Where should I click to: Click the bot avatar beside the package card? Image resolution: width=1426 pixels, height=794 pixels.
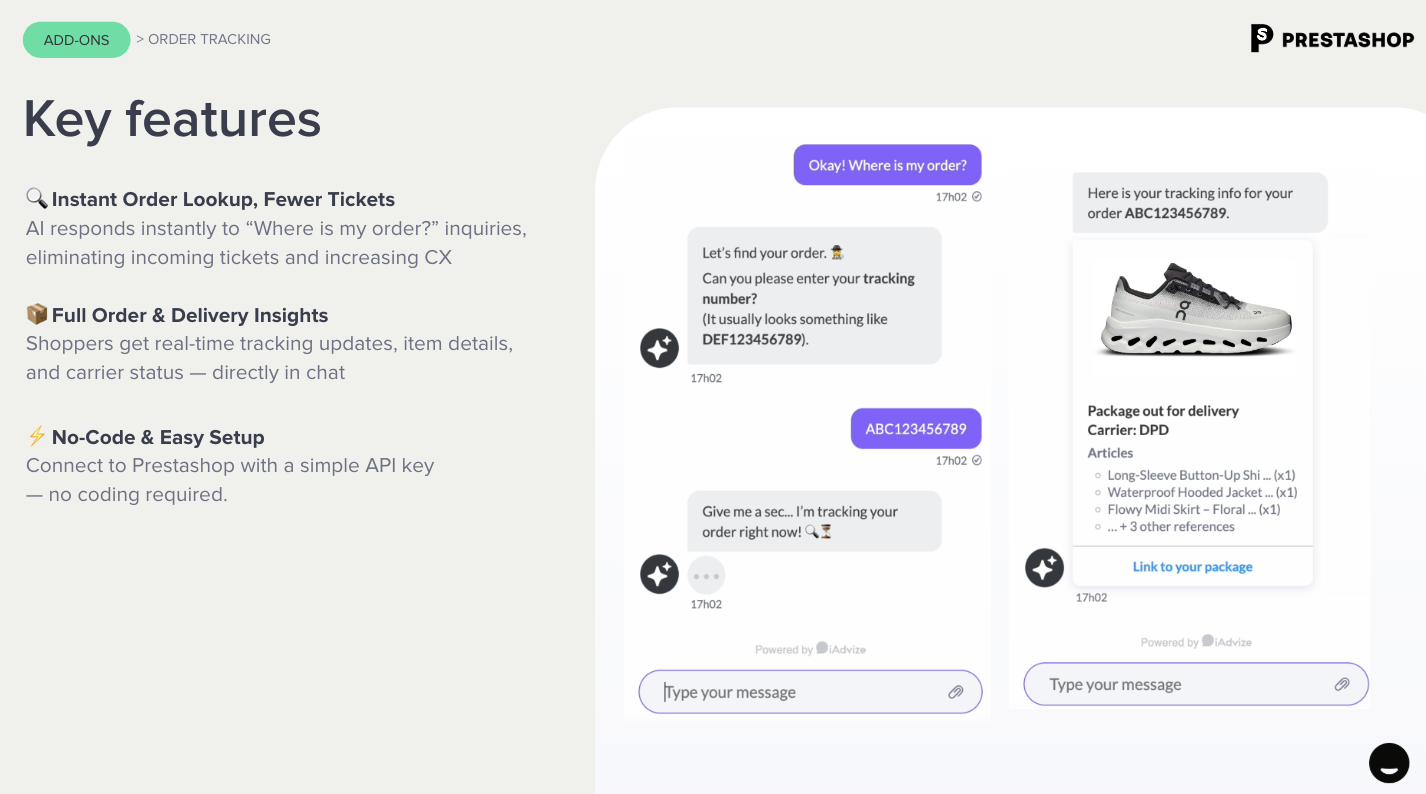point(1044,568)
